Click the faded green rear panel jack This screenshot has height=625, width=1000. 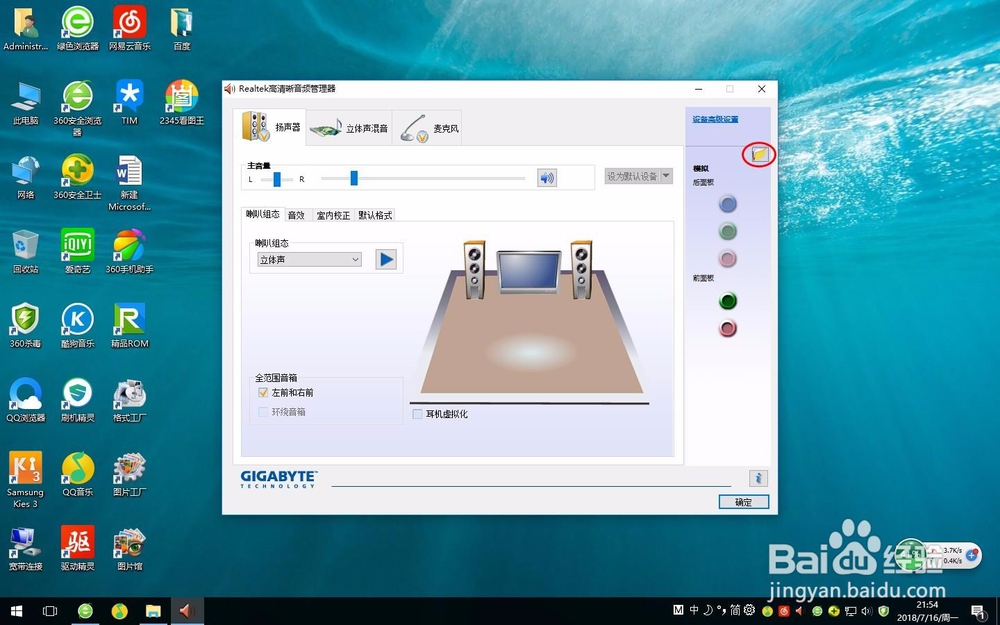tap(728, 231)
